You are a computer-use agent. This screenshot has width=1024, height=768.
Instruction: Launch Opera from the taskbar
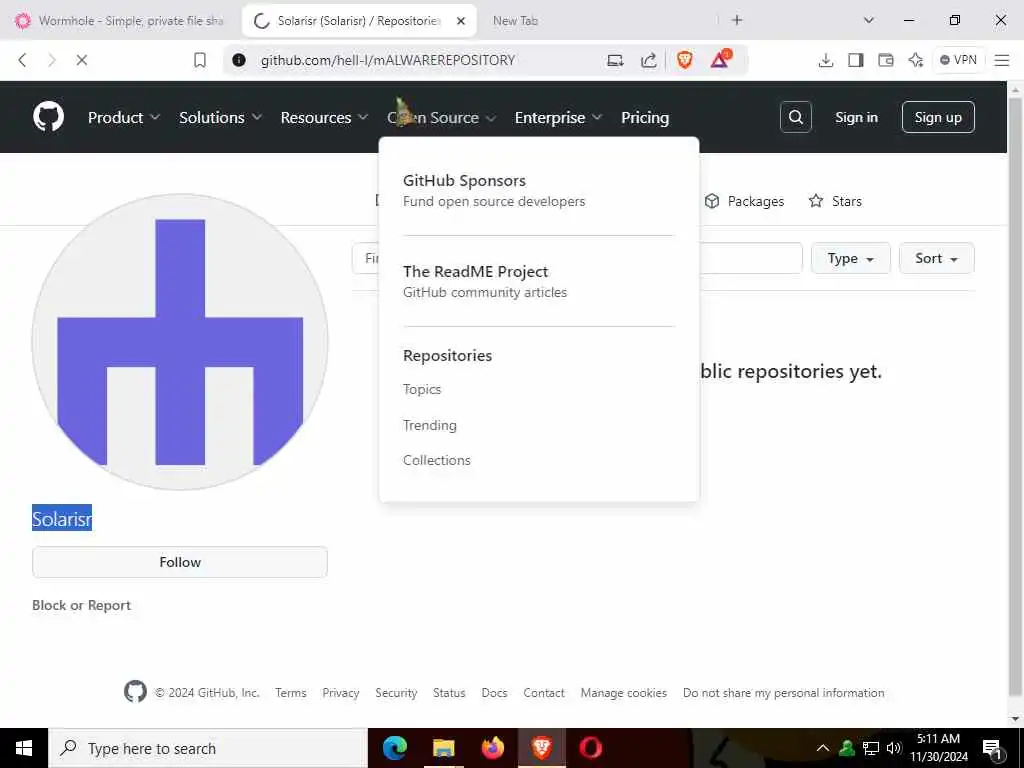(590, 747)
